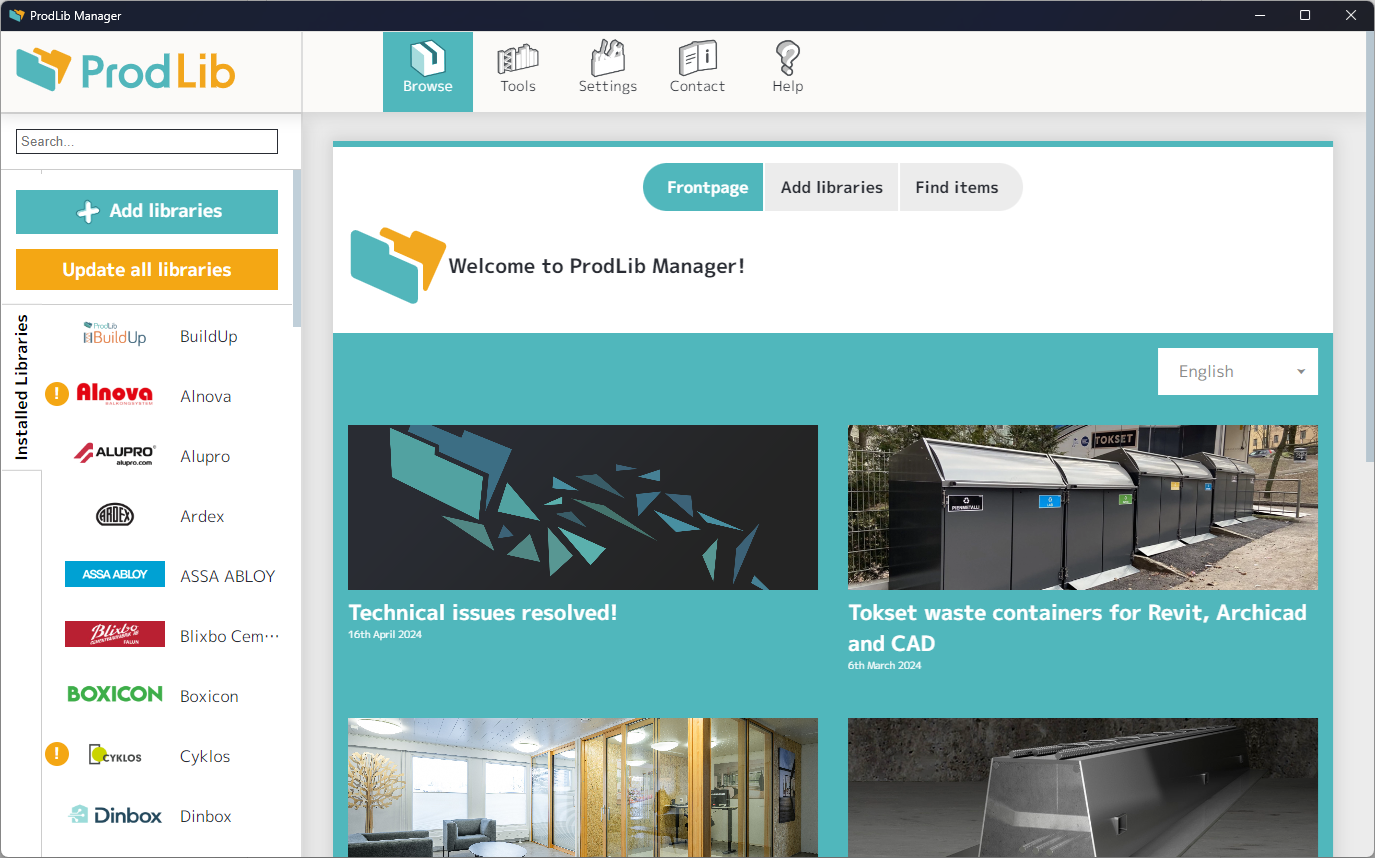
Task: Minimize the ProdLib Manager window
Action: [1258, 16]
